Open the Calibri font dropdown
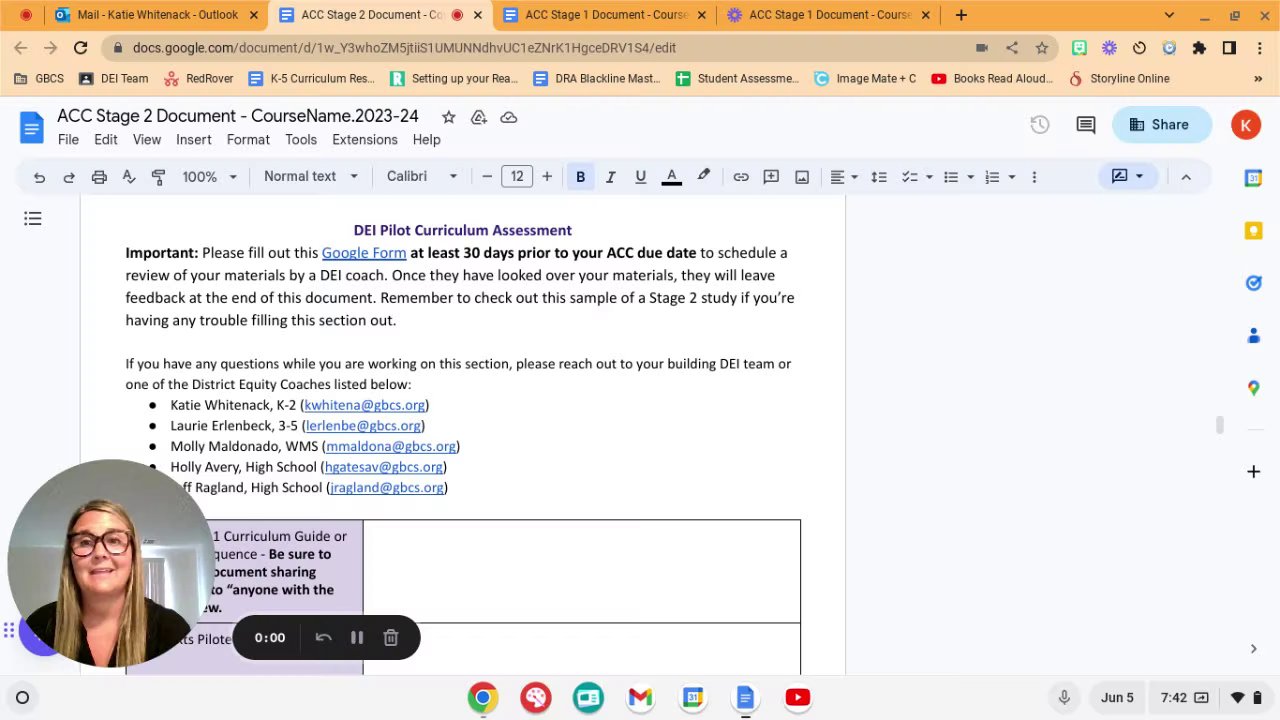Image resolution: width=1280 pixels, height=720 pixels. click(422, 177)
